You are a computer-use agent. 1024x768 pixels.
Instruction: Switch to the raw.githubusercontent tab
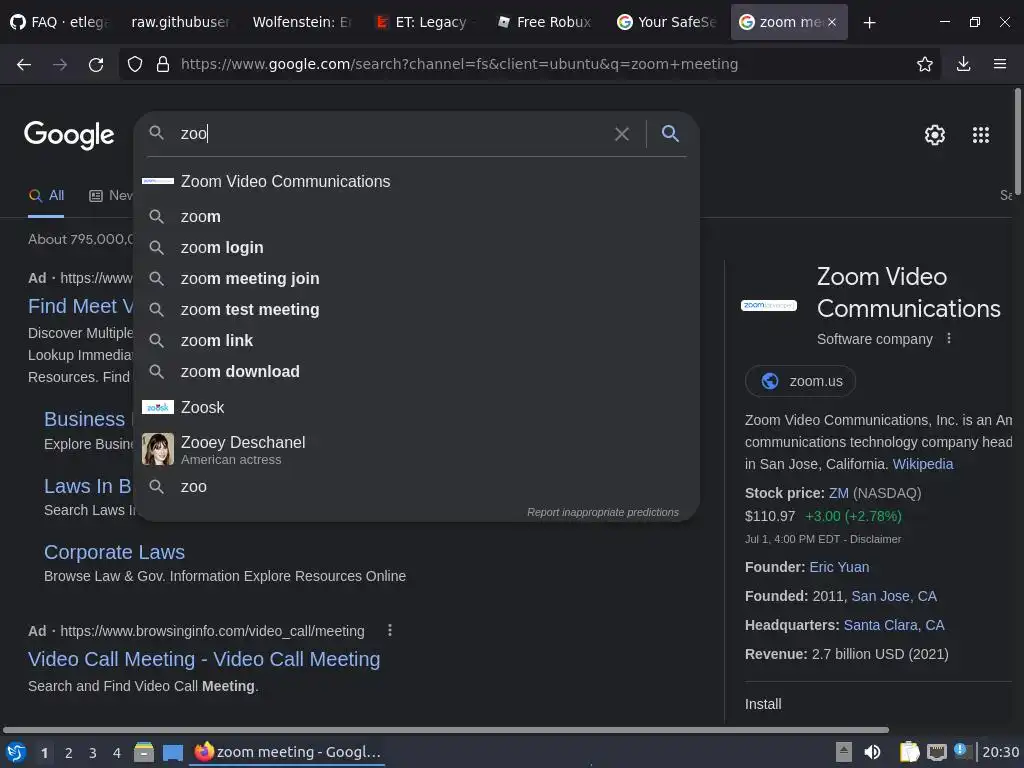(179, 22)
